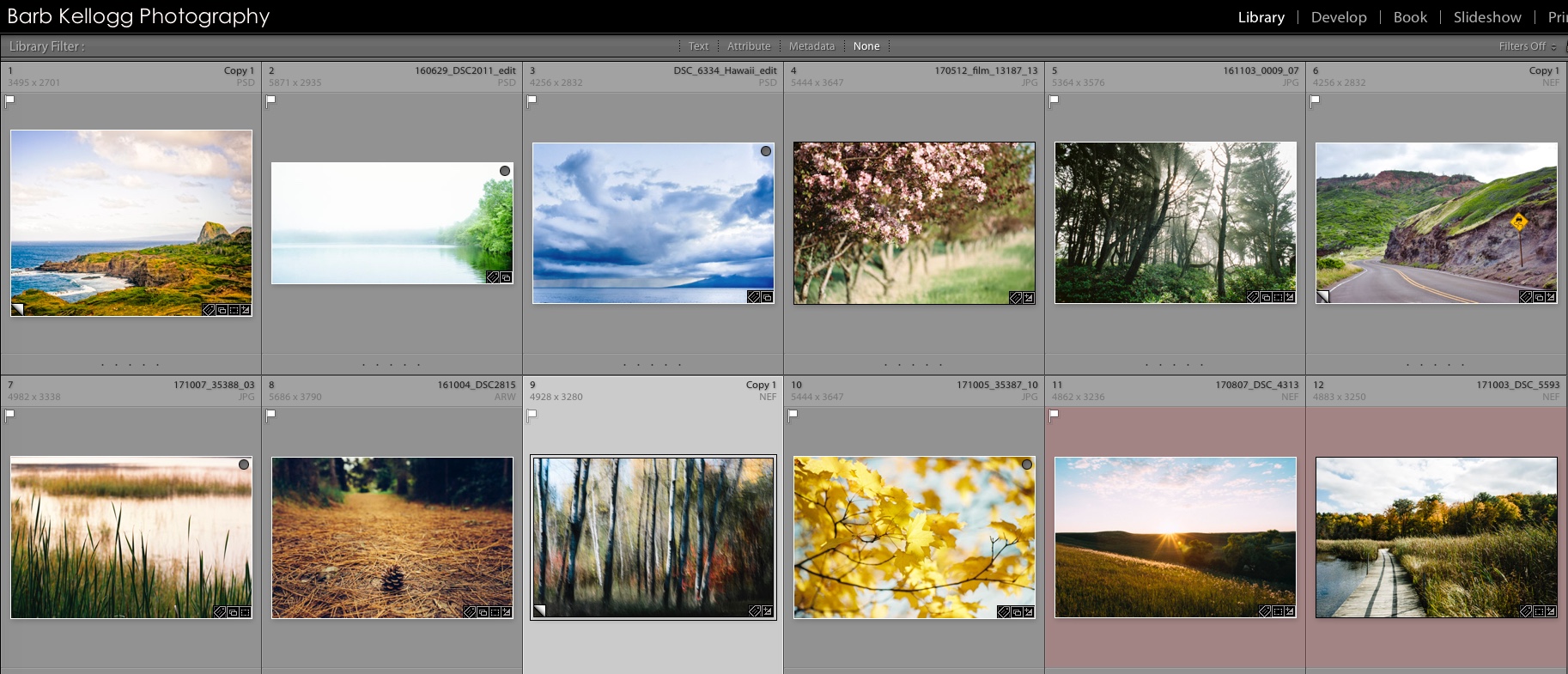Select the misty forest thumbnail

[1176, 222]
